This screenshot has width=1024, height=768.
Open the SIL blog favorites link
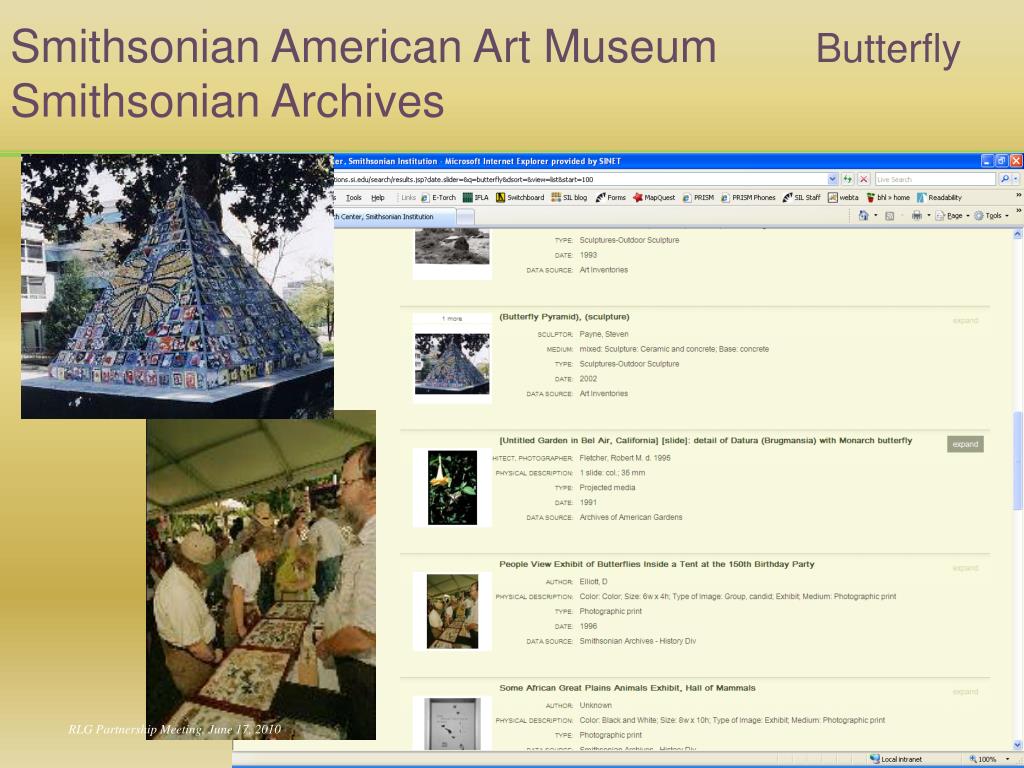[569, 197]
